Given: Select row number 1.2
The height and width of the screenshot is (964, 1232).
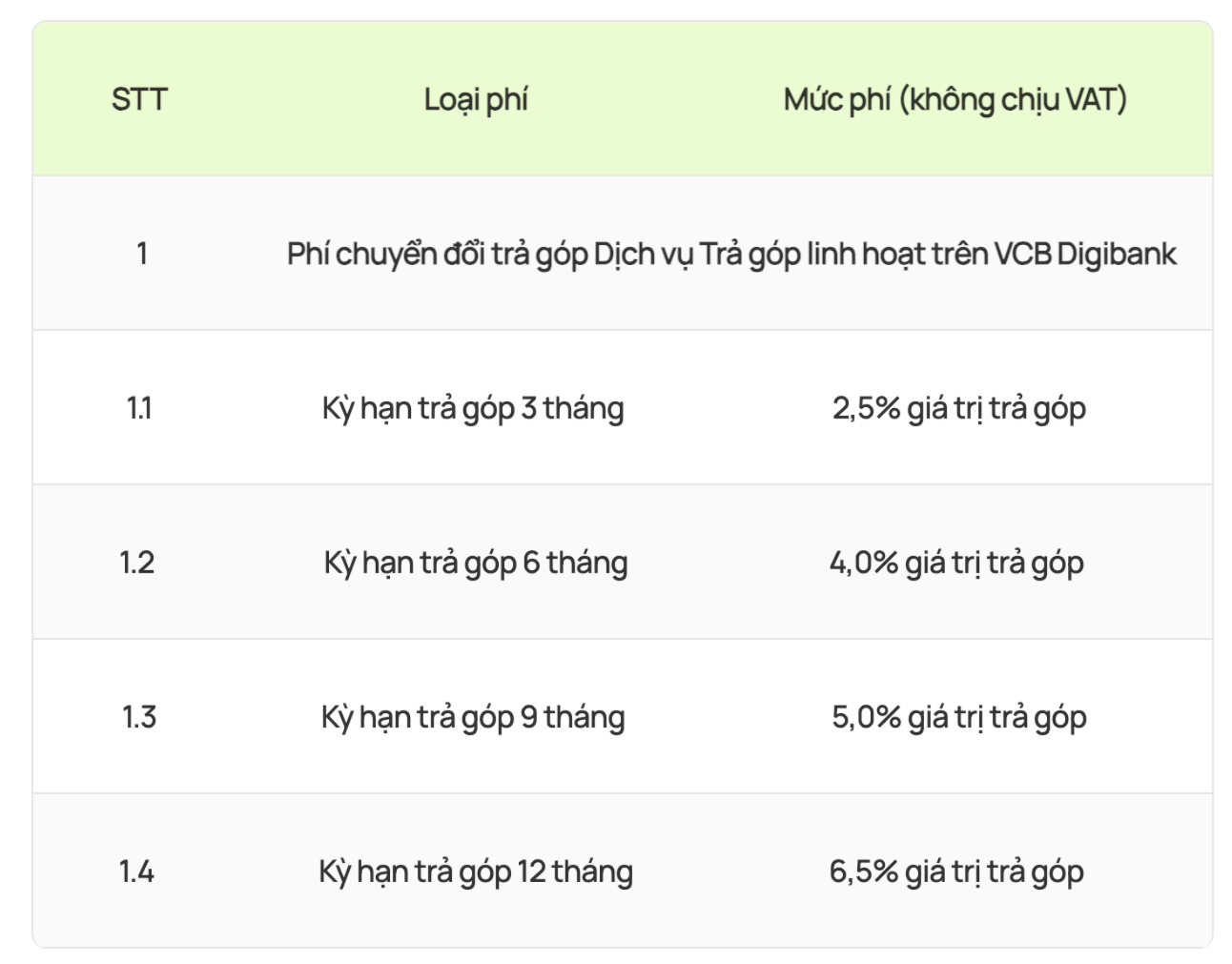Looking at the screenshot, I should click(x=137, y=563).
